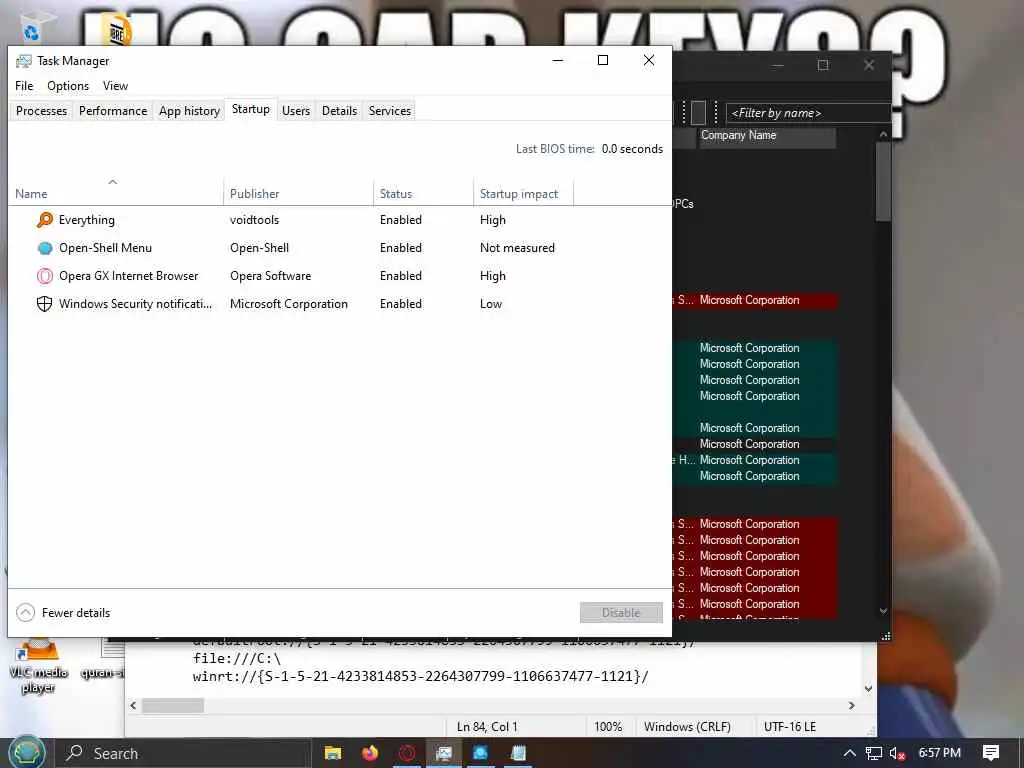Click Notepad's horizontal scroll left arrow
Viewport: 1024px width, 768px height.
pos(133,705)
